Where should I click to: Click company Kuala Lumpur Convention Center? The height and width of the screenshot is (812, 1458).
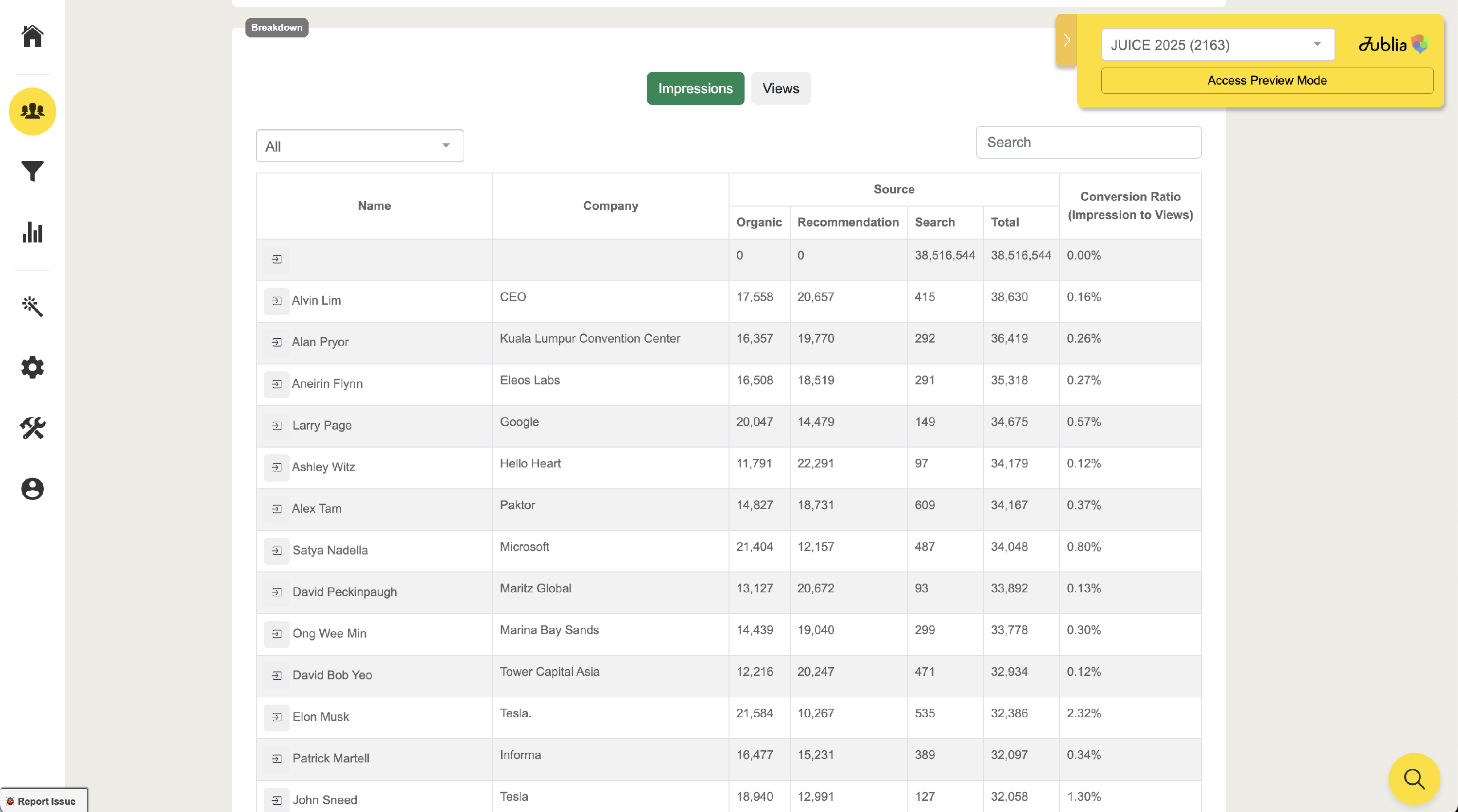[590, 338]
